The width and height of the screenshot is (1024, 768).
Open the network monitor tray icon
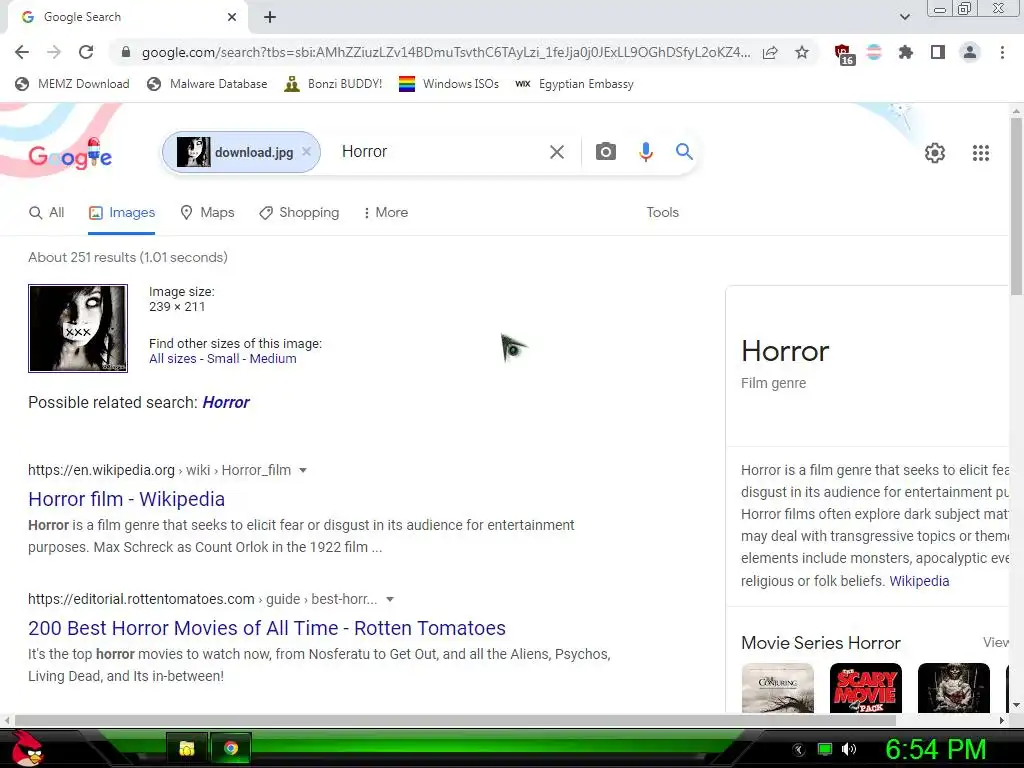click(x=825, y=749)
